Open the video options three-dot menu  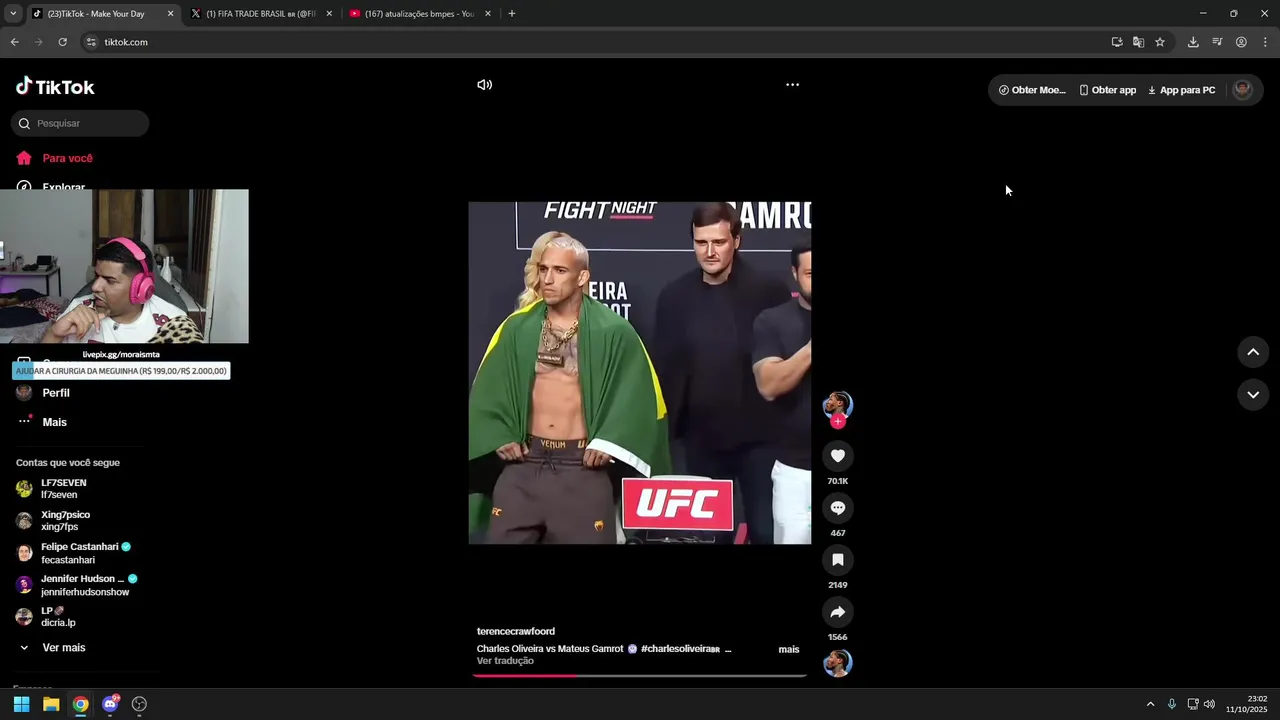coord(792,85)
